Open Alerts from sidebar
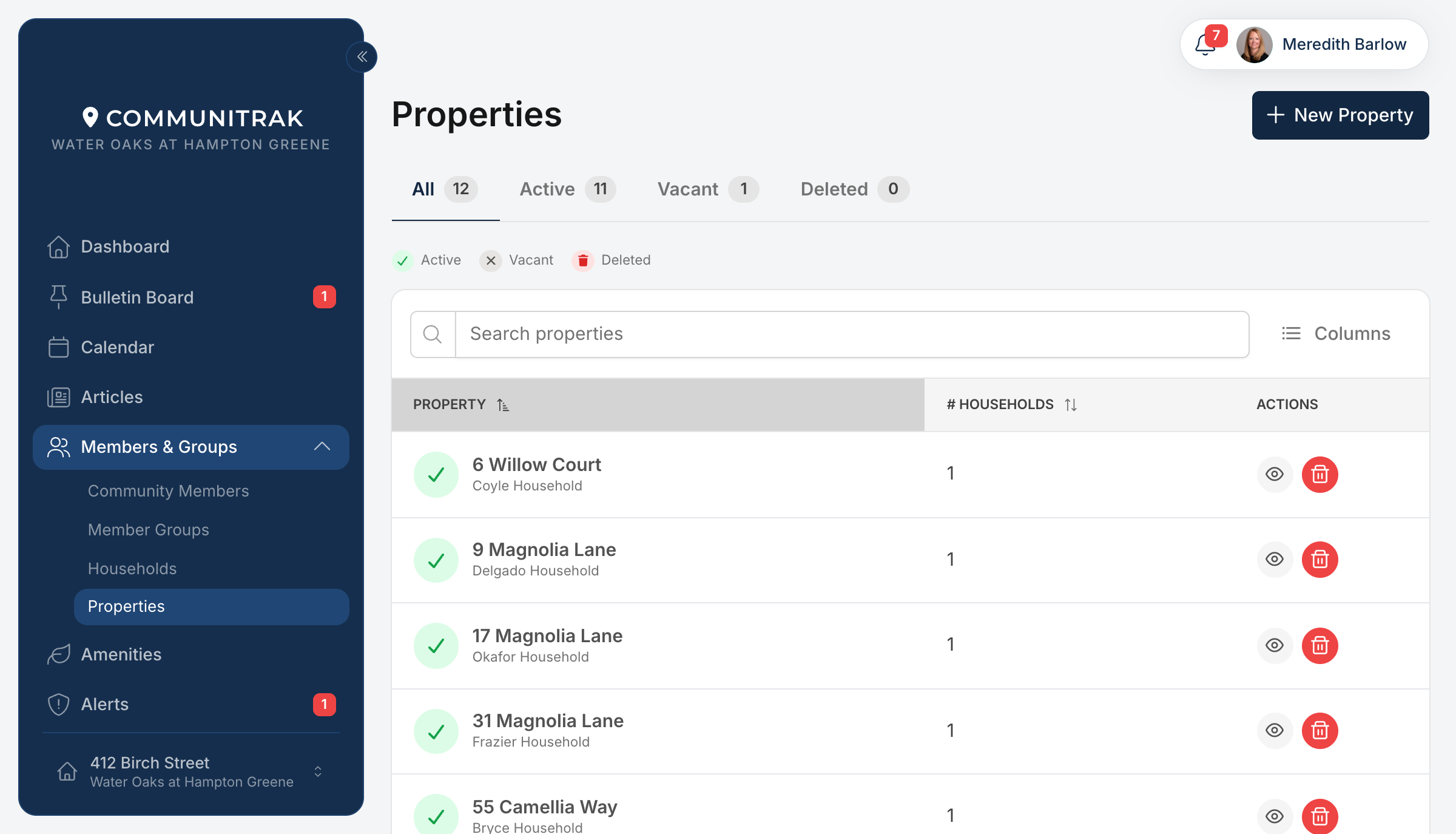 pyautogui.click(x=191, y=704)
